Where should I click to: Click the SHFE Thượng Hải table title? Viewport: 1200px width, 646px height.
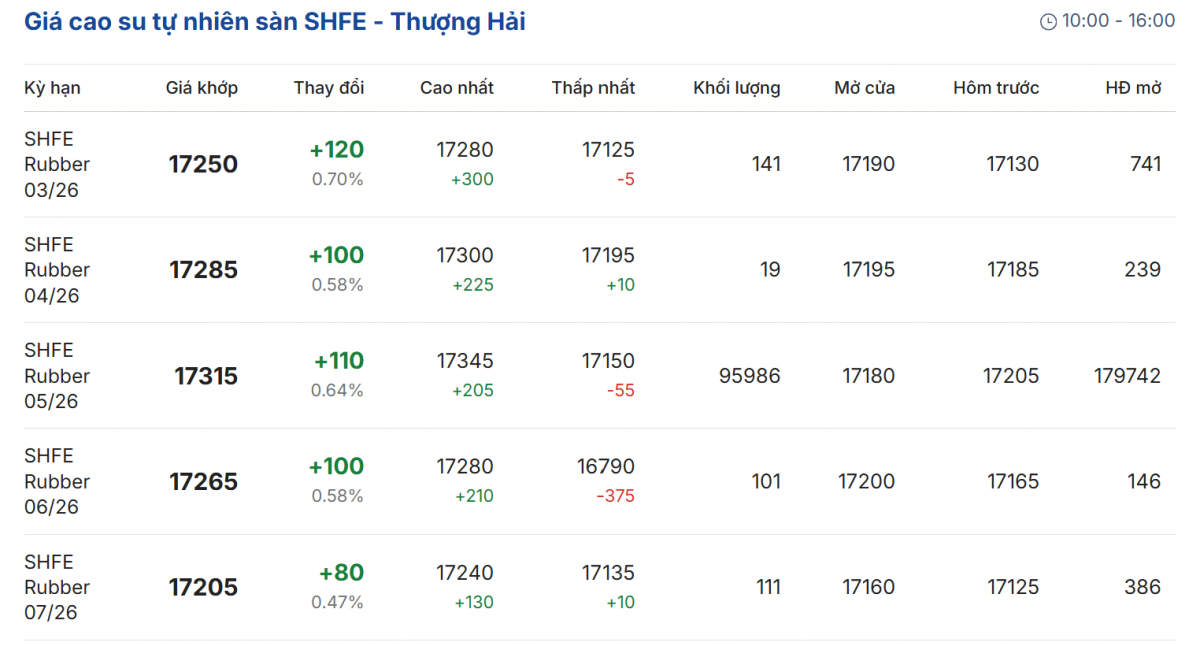click(275, 22)
